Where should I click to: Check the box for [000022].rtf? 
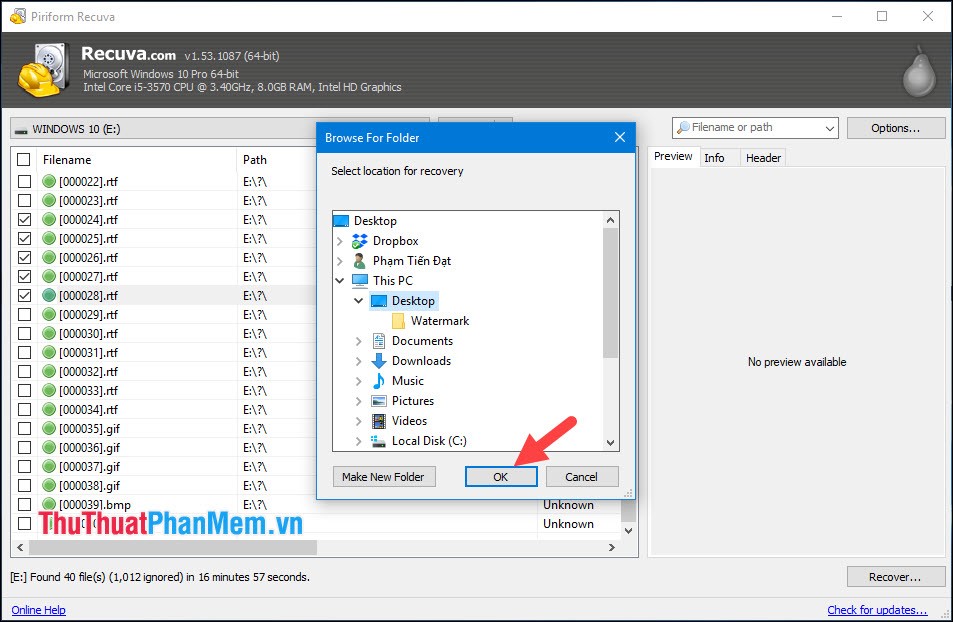click(x=24, y=181)
